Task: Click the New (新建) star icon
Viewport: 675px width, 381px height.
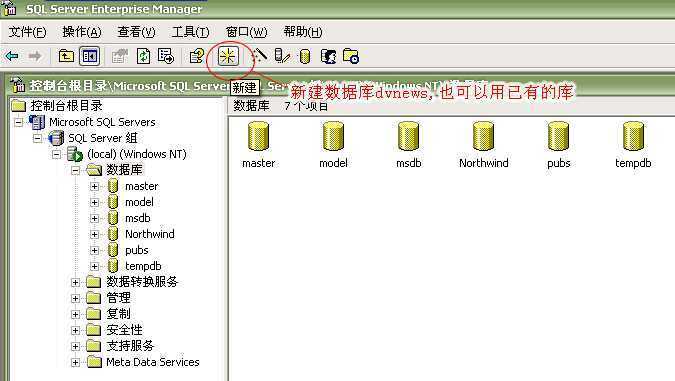Action: [228, 56]
